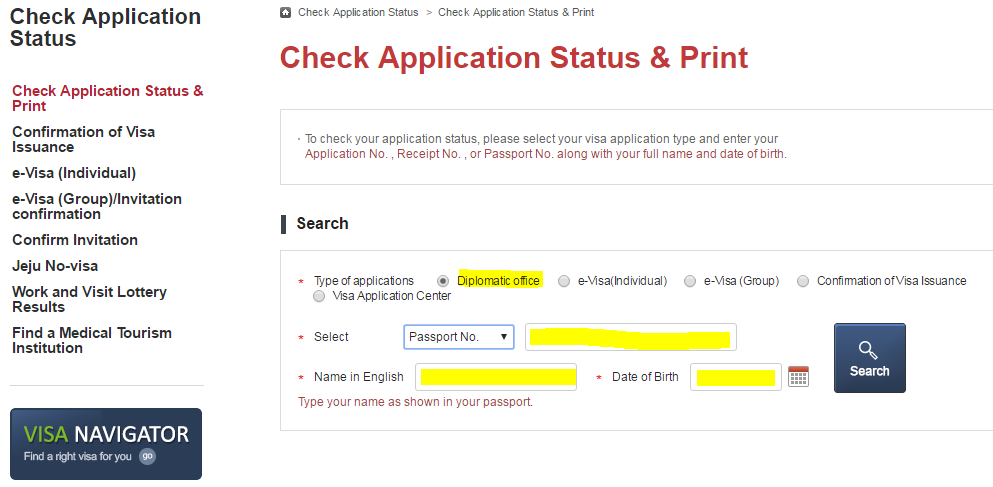
Task: Expand the Passport No. dropdown
Action: [459, 337]
